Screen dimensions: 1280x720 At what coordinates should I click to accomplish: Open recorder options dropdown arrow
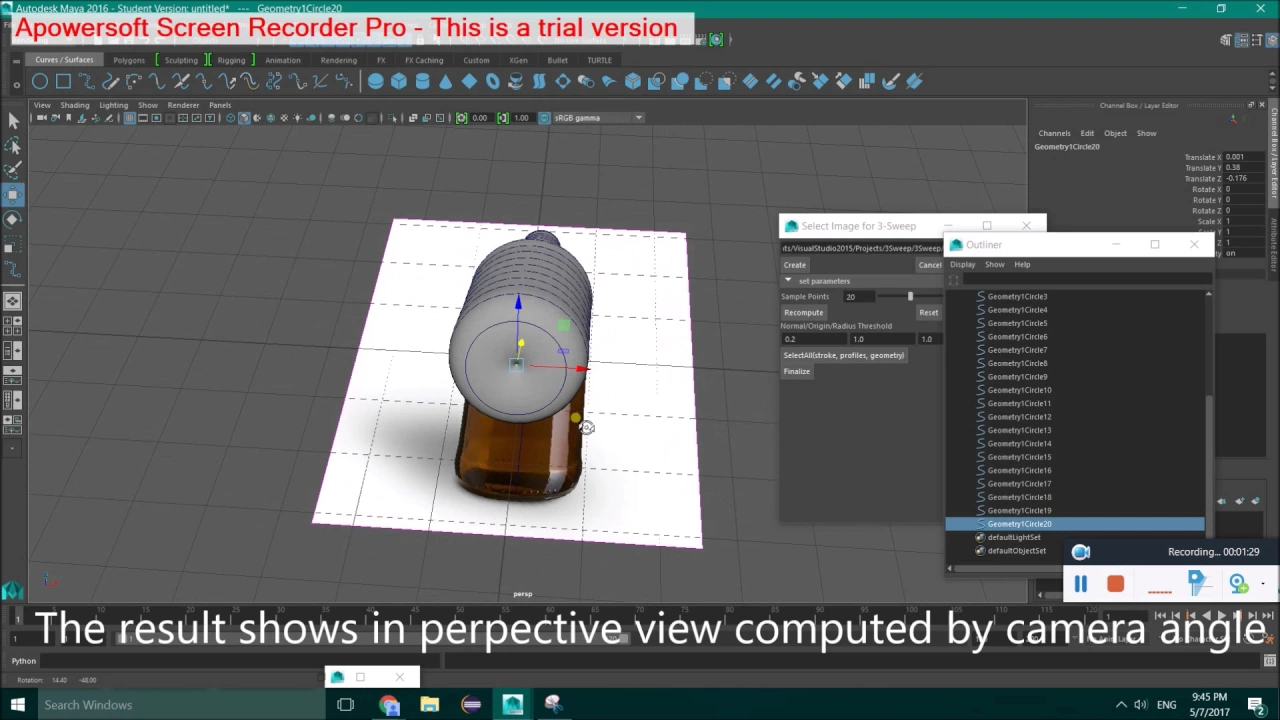click(1263, 583)
